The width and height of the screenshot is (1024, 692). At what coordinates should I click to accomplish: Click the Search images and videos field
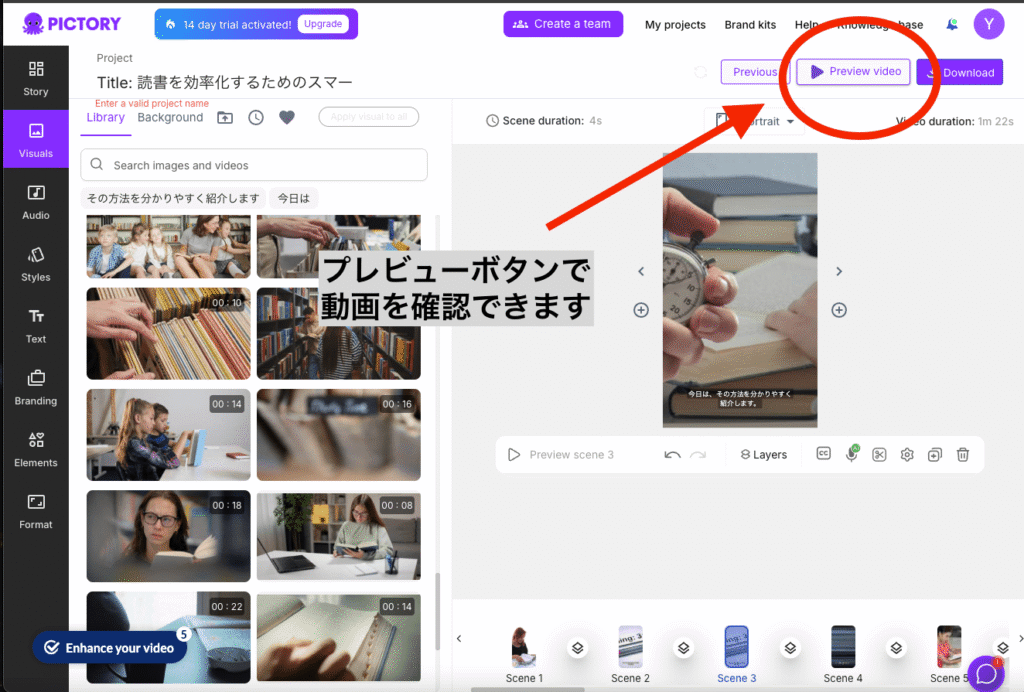(254, 165)
